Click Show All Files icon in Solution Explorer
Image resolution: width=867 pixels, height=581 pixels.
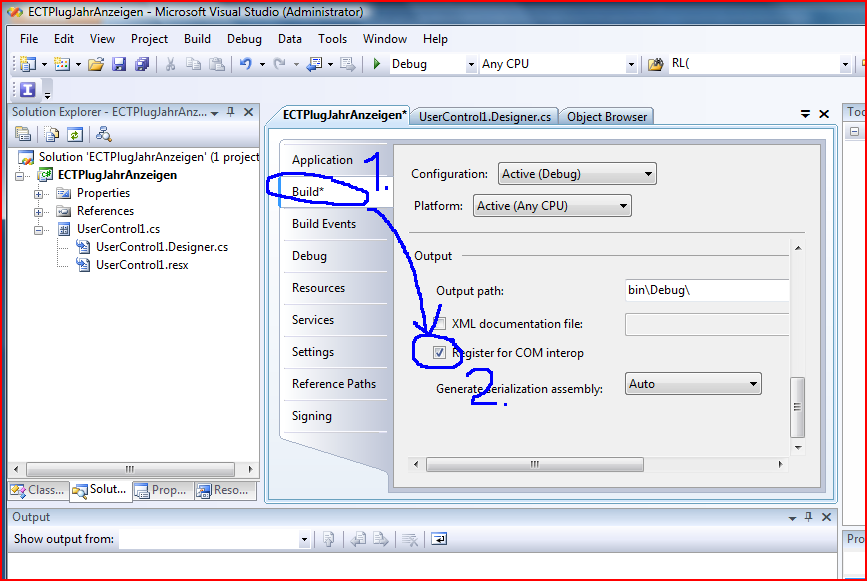tap(52, 134)
